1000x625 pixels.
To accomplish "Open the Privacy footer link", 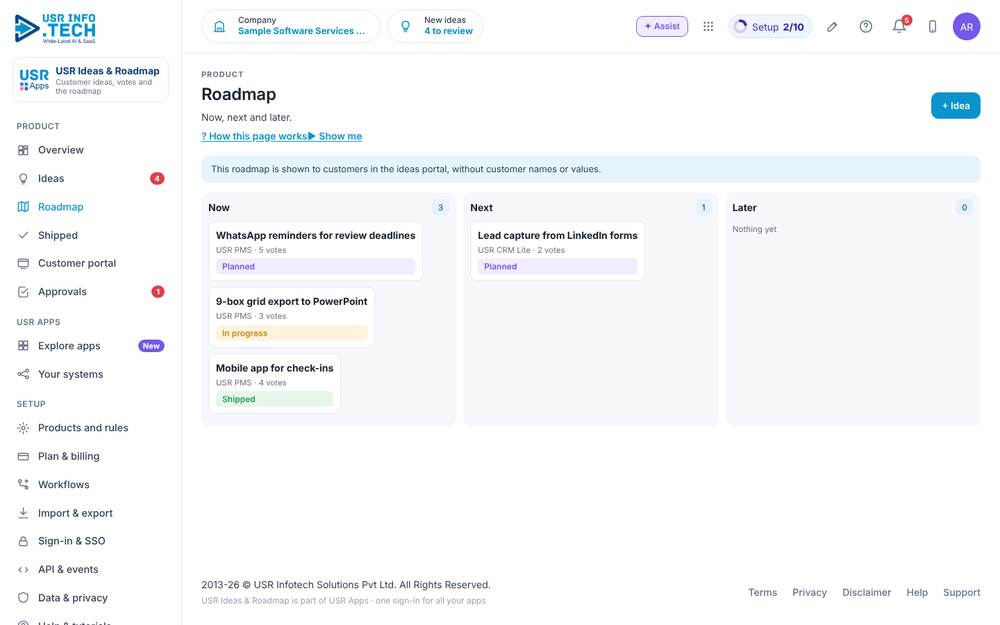I will click(x=809, y=592).
